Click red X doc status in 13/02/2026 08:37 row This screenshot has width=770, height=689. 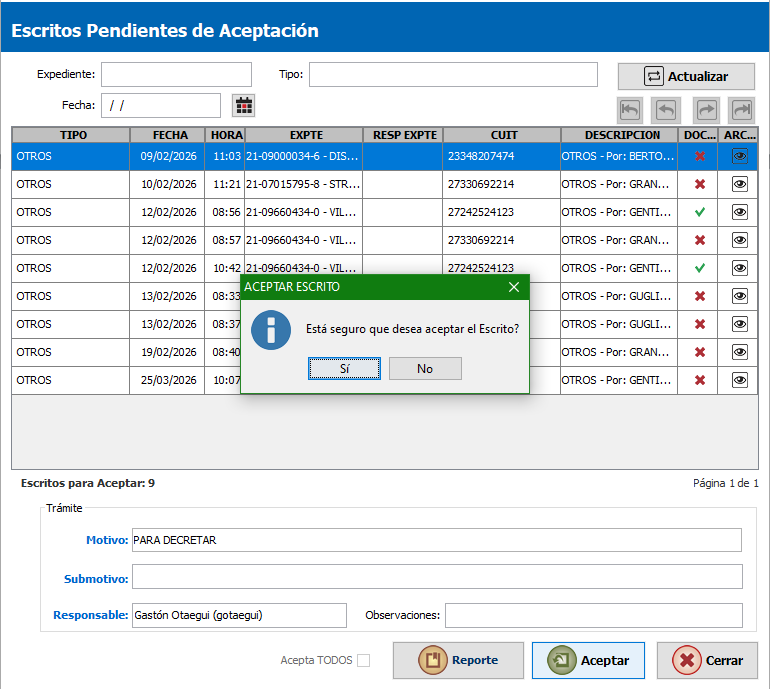[x=700, y=324]
